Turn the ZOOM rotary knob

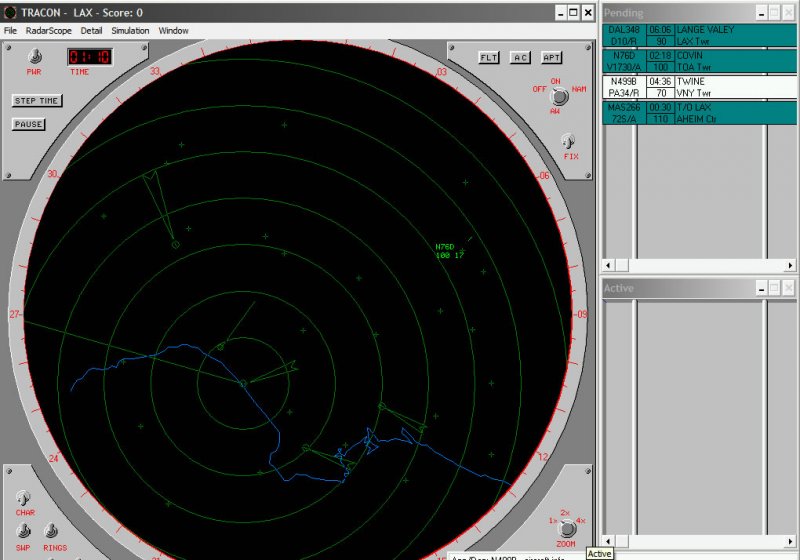point(566,528)
